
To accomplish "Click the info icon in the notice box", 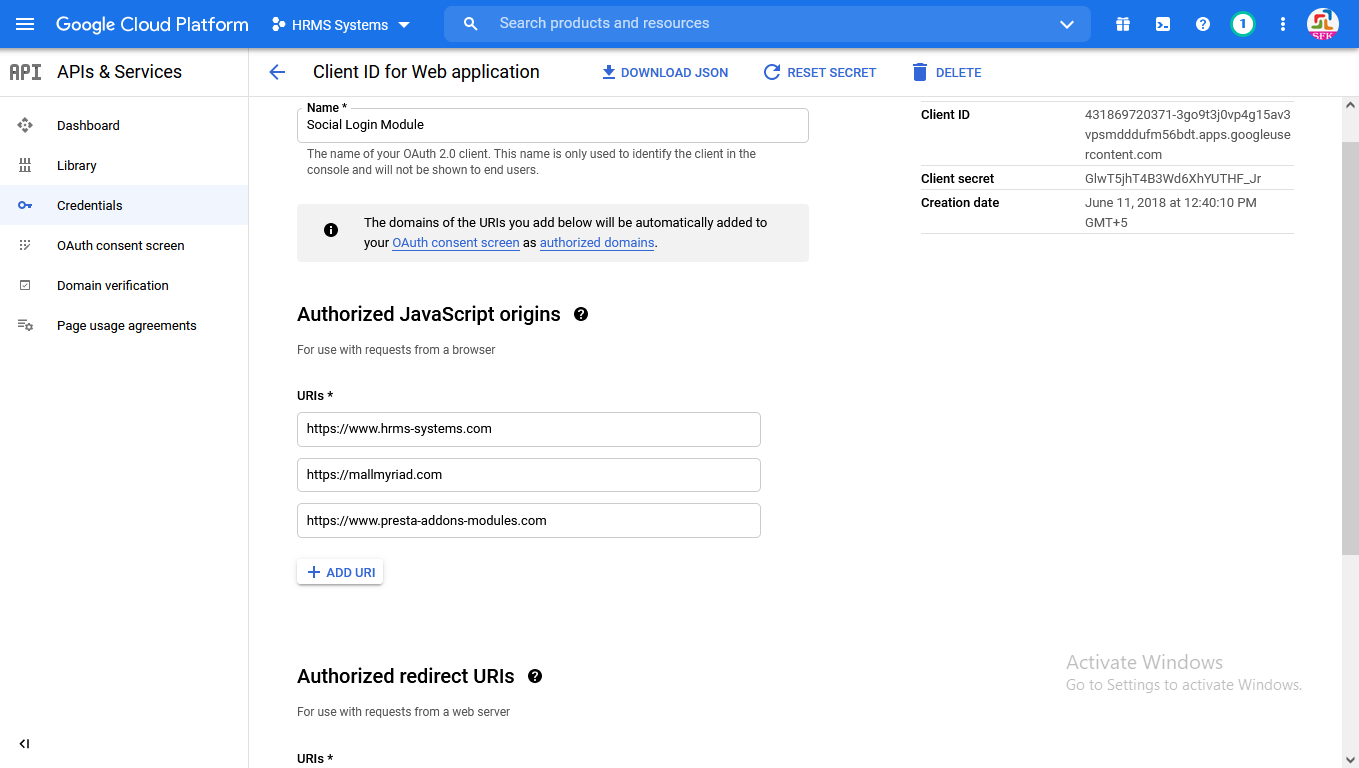I will pyautogui.click(x=331, y=230).
